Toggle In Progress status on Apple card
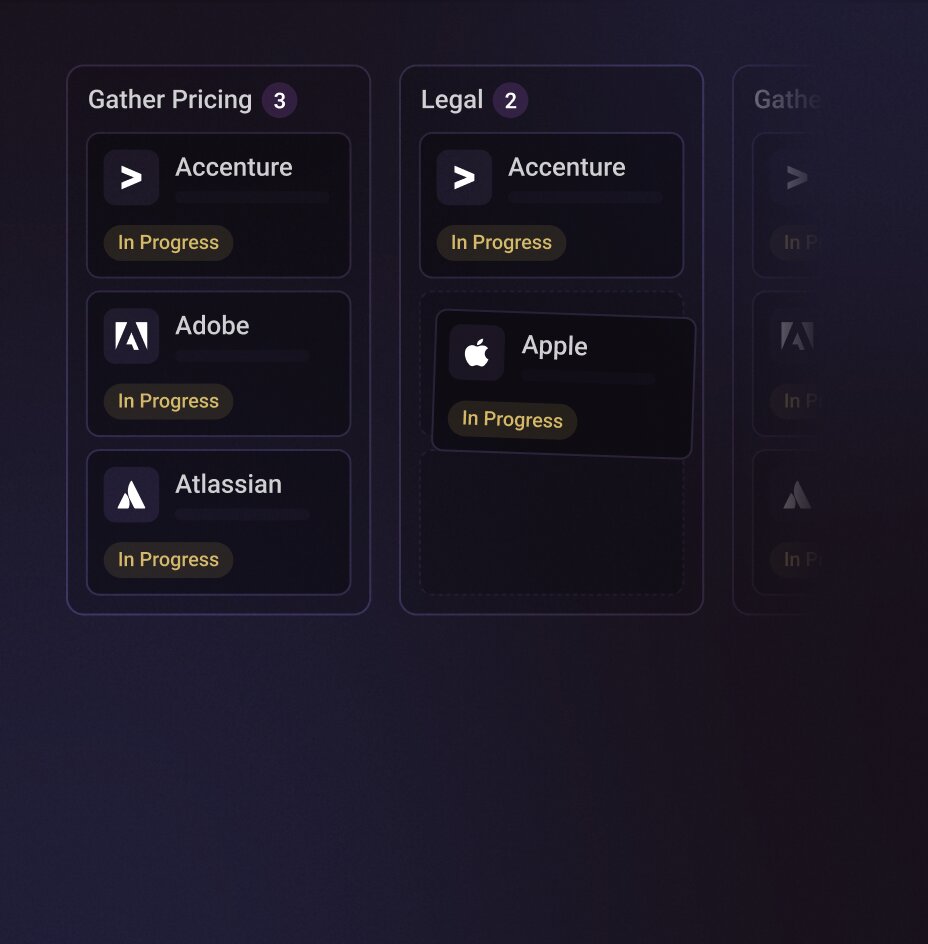This screenshot has width=928, height=944. pyautogui.click(x=512, y=420)
